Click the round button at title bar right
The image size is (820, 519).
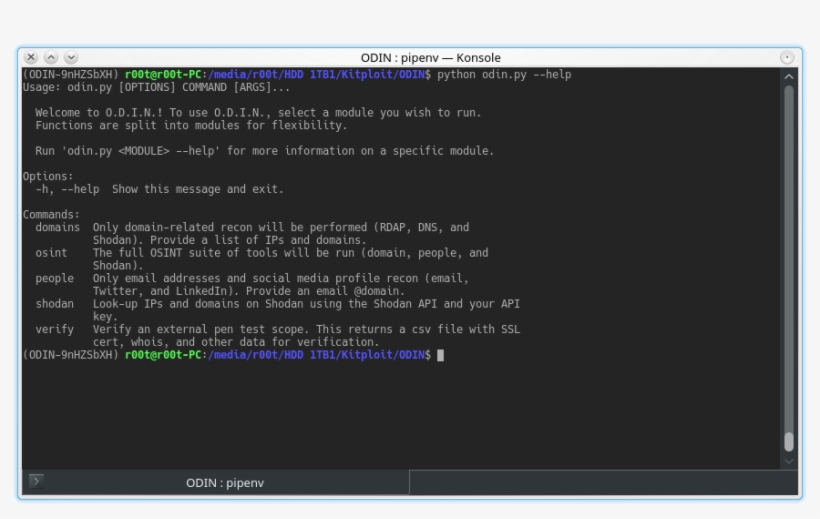click(787, 58)
